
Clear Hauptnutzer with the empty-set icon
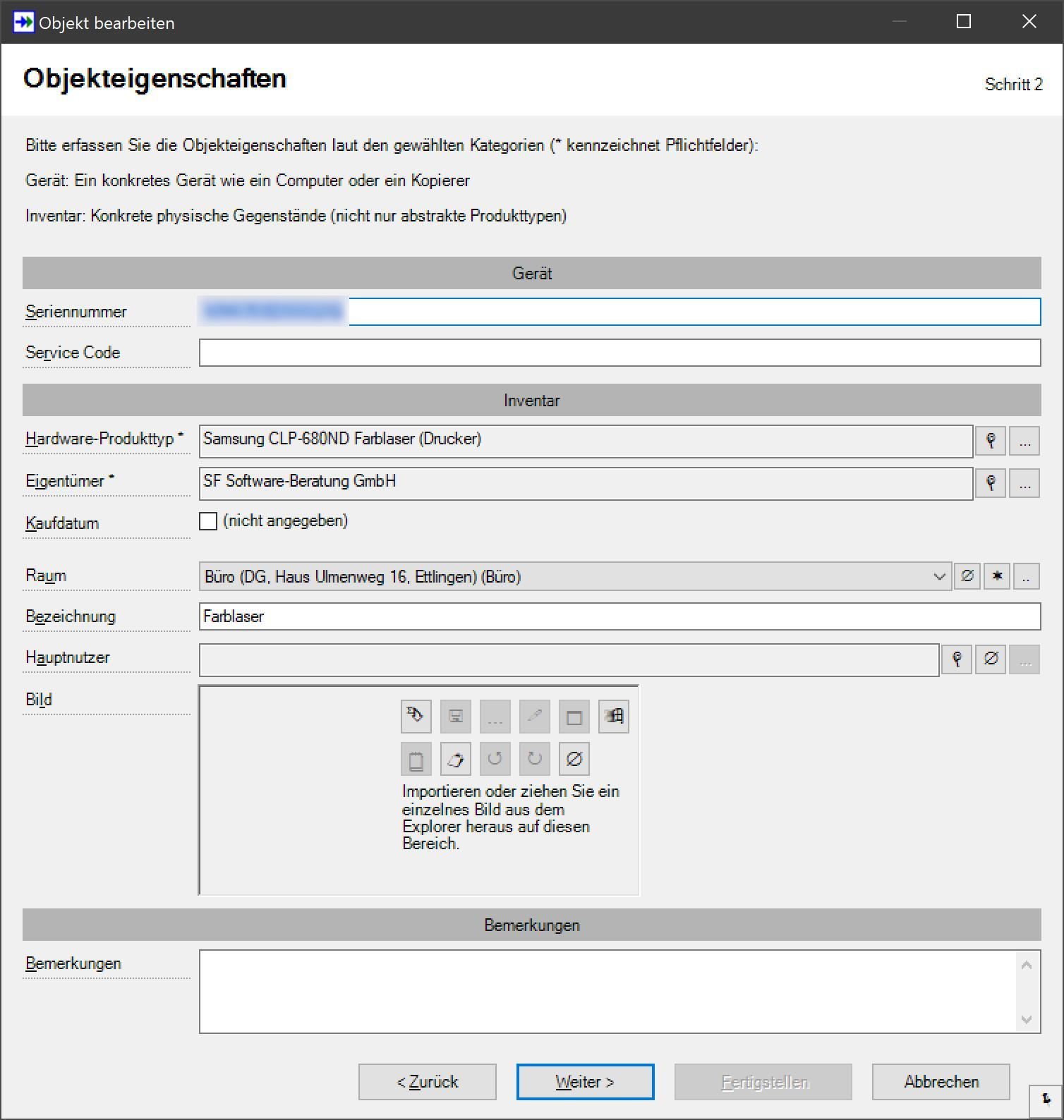(991, 659)
